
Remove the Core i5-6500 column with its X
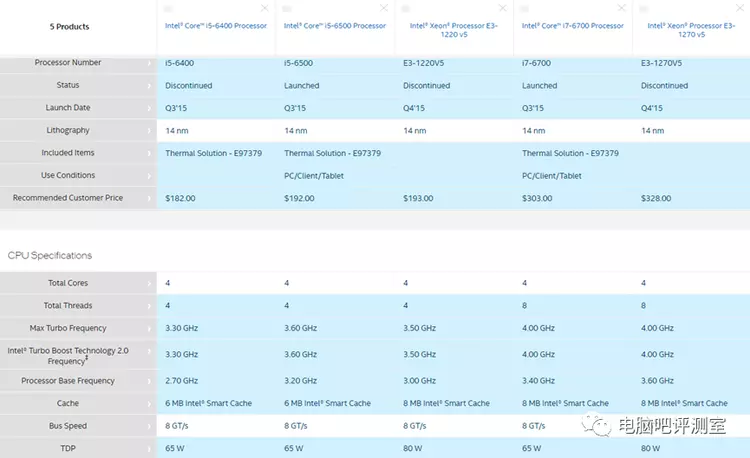pos(384,8)
